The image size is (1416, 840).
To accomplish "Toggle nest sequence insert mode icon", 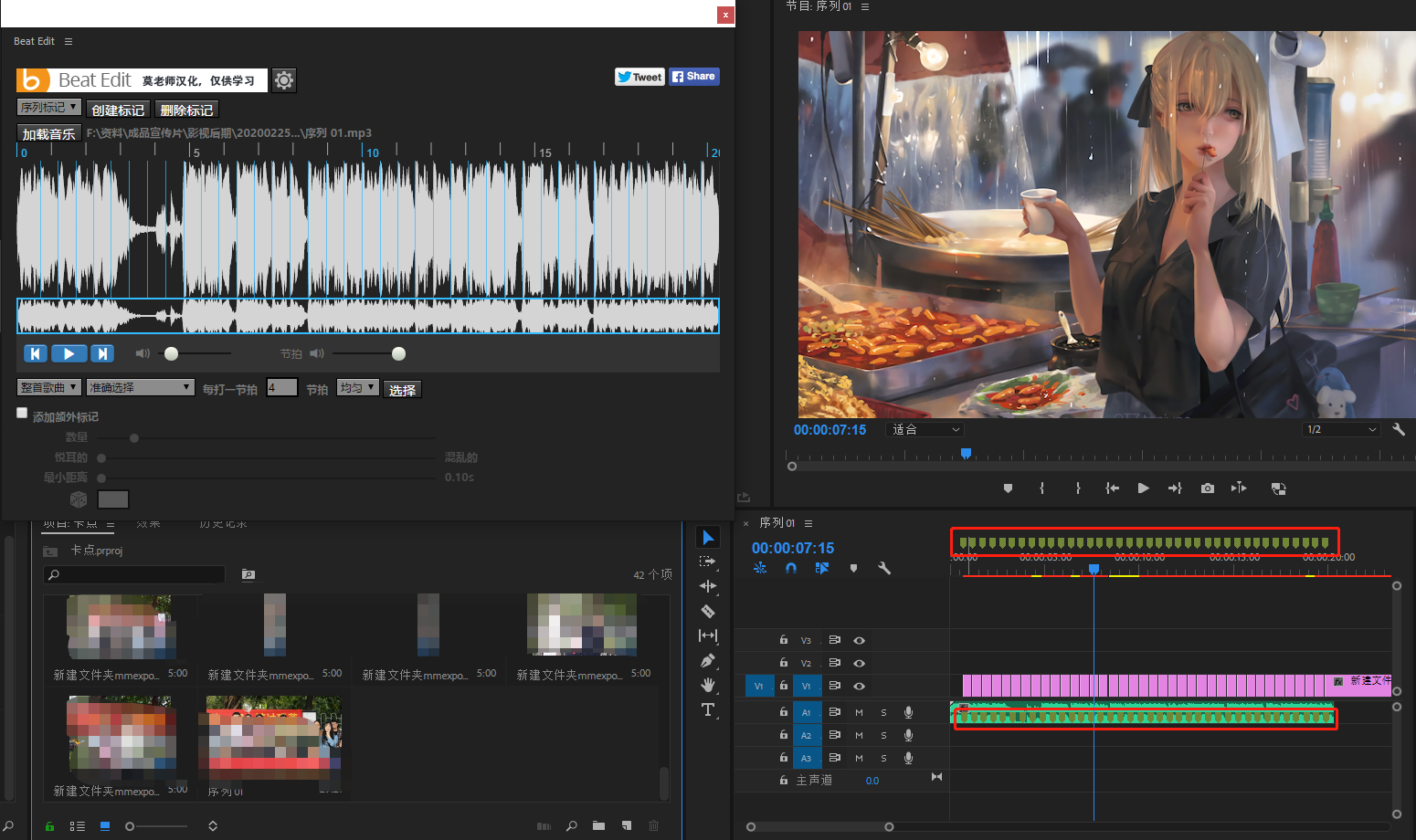I will click(760, 568).
